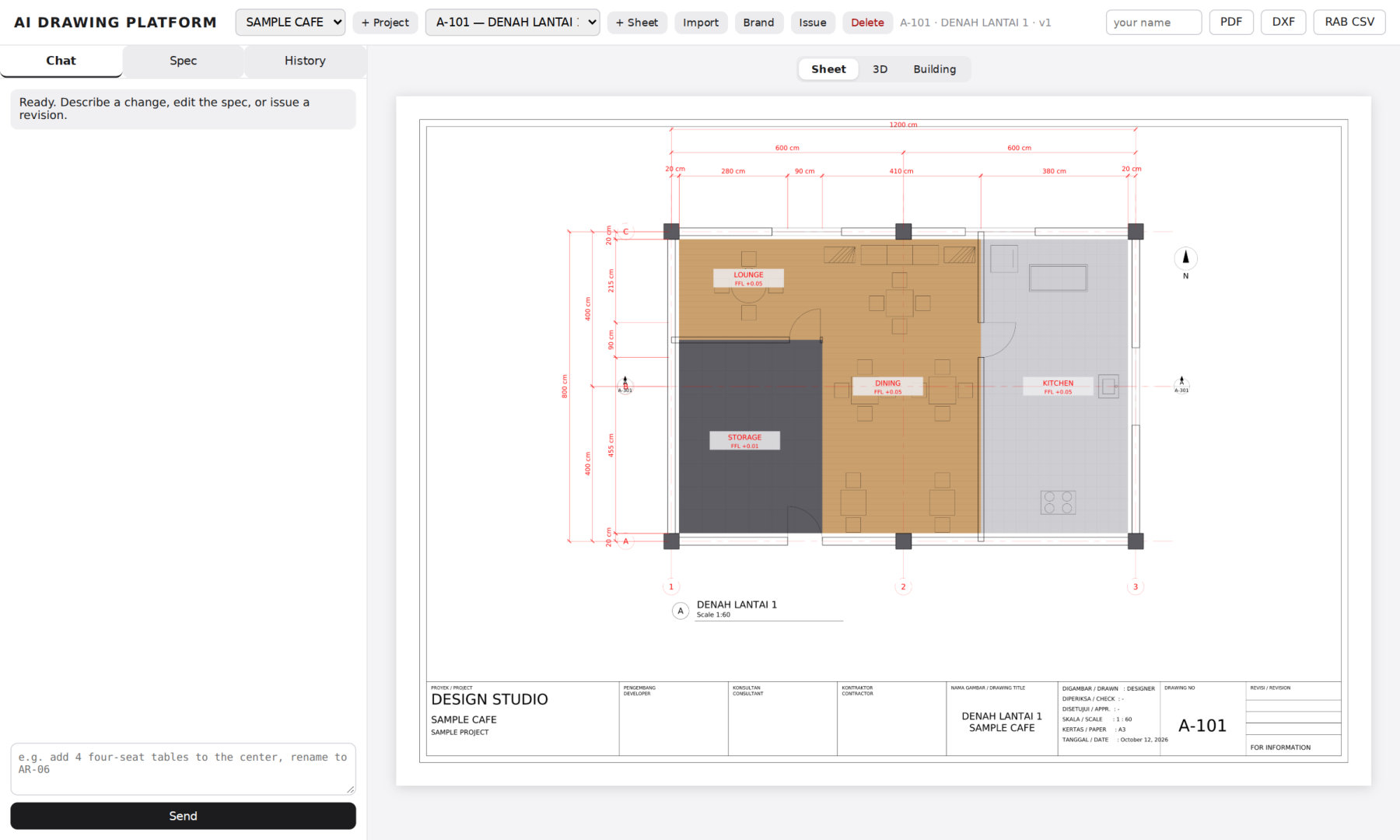Switch to the 3D view
The height and width of the screenshot is (840, 1400).
[880, 69]
